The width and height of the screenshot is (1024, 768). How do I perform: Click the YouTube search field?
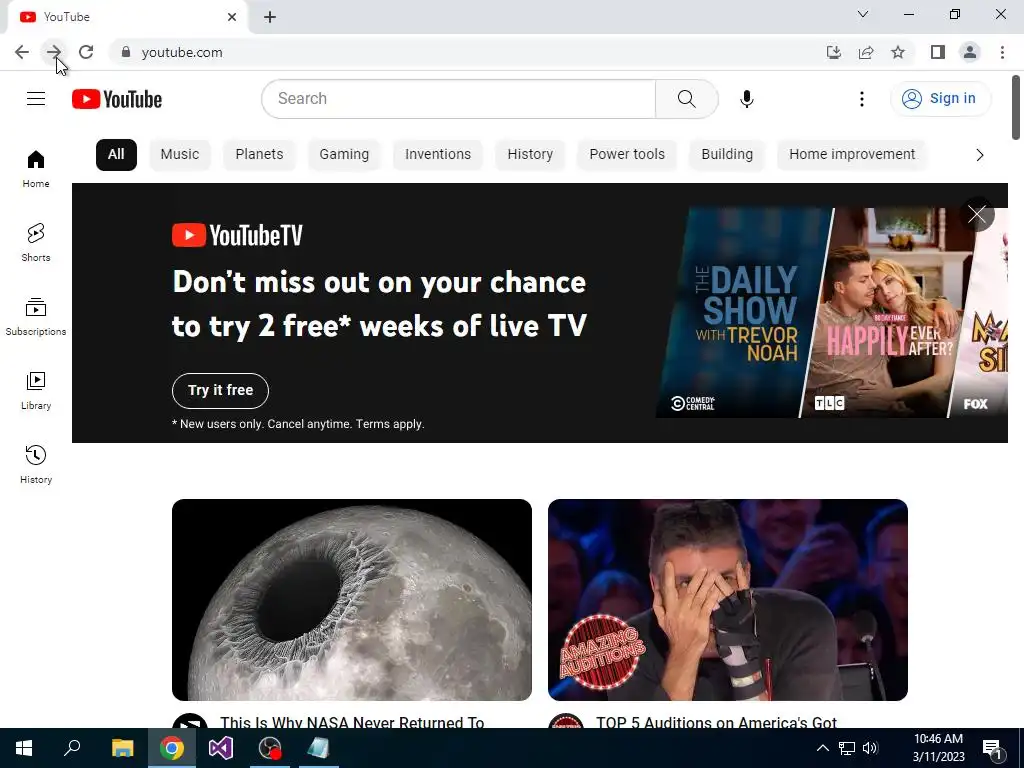pos(458,99)
